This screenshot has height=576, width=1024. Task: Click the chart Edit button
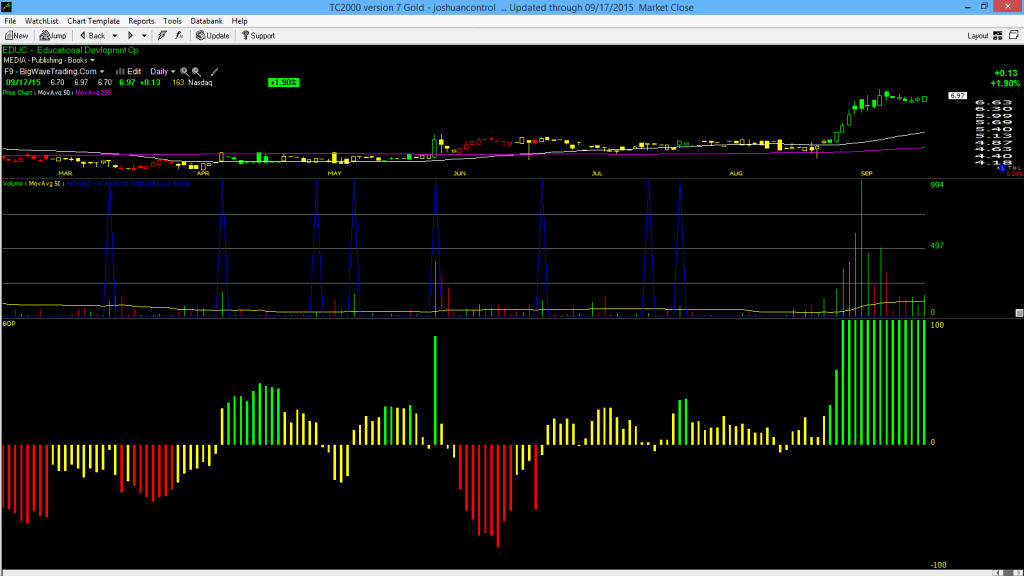point(129,71)
